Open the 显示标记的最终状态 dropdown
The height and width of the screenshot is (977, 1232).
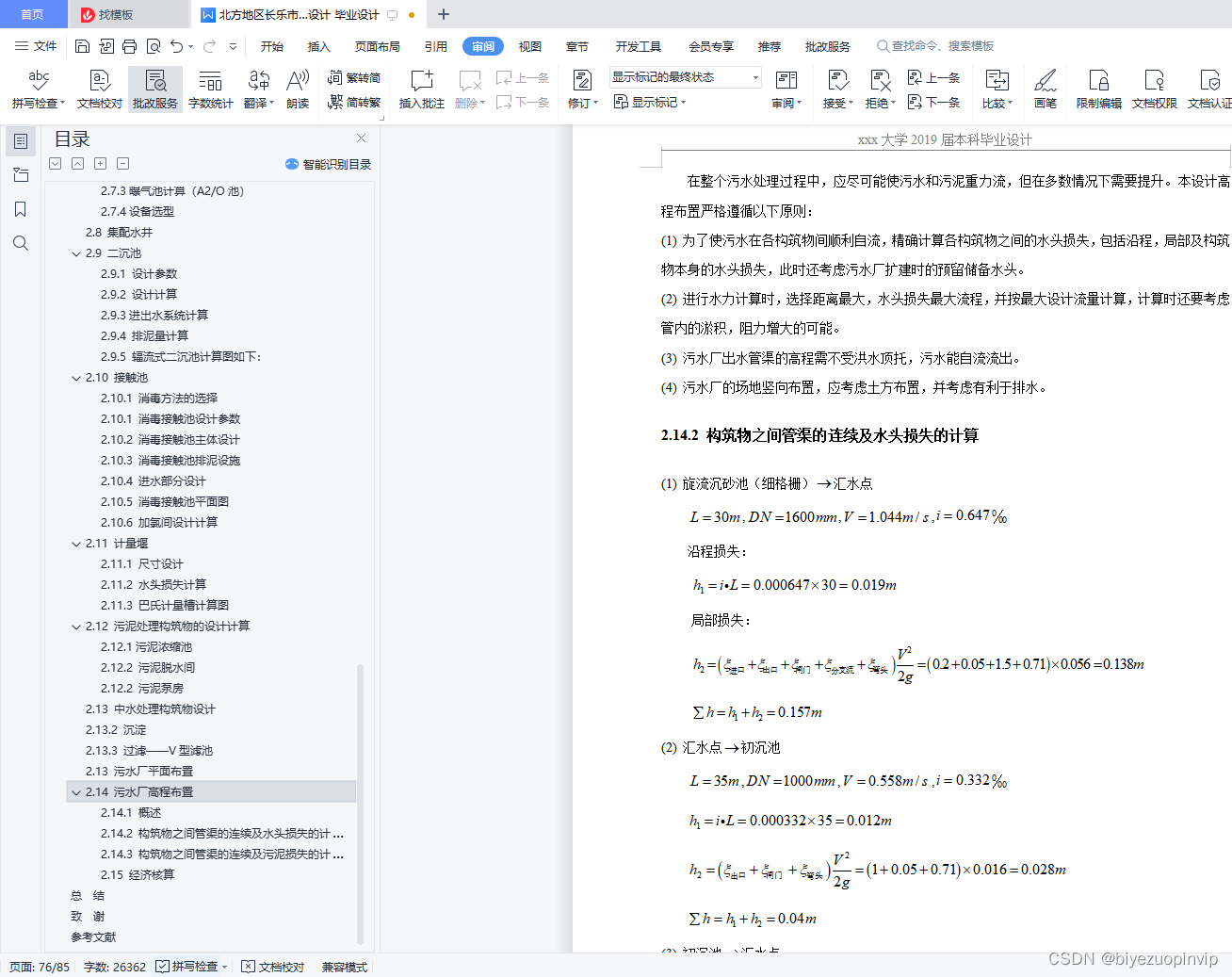(x=686, y=77)
